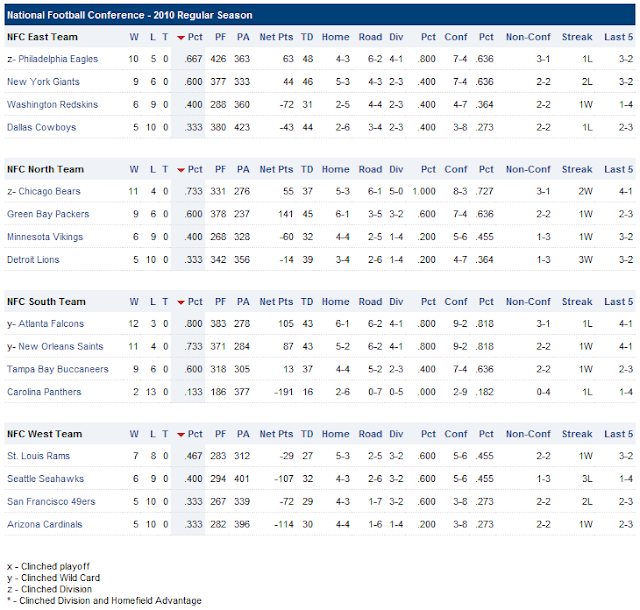Open the Green Bay Packers team link
Viewport: 640px width, 610px height.
click(48, 214)
